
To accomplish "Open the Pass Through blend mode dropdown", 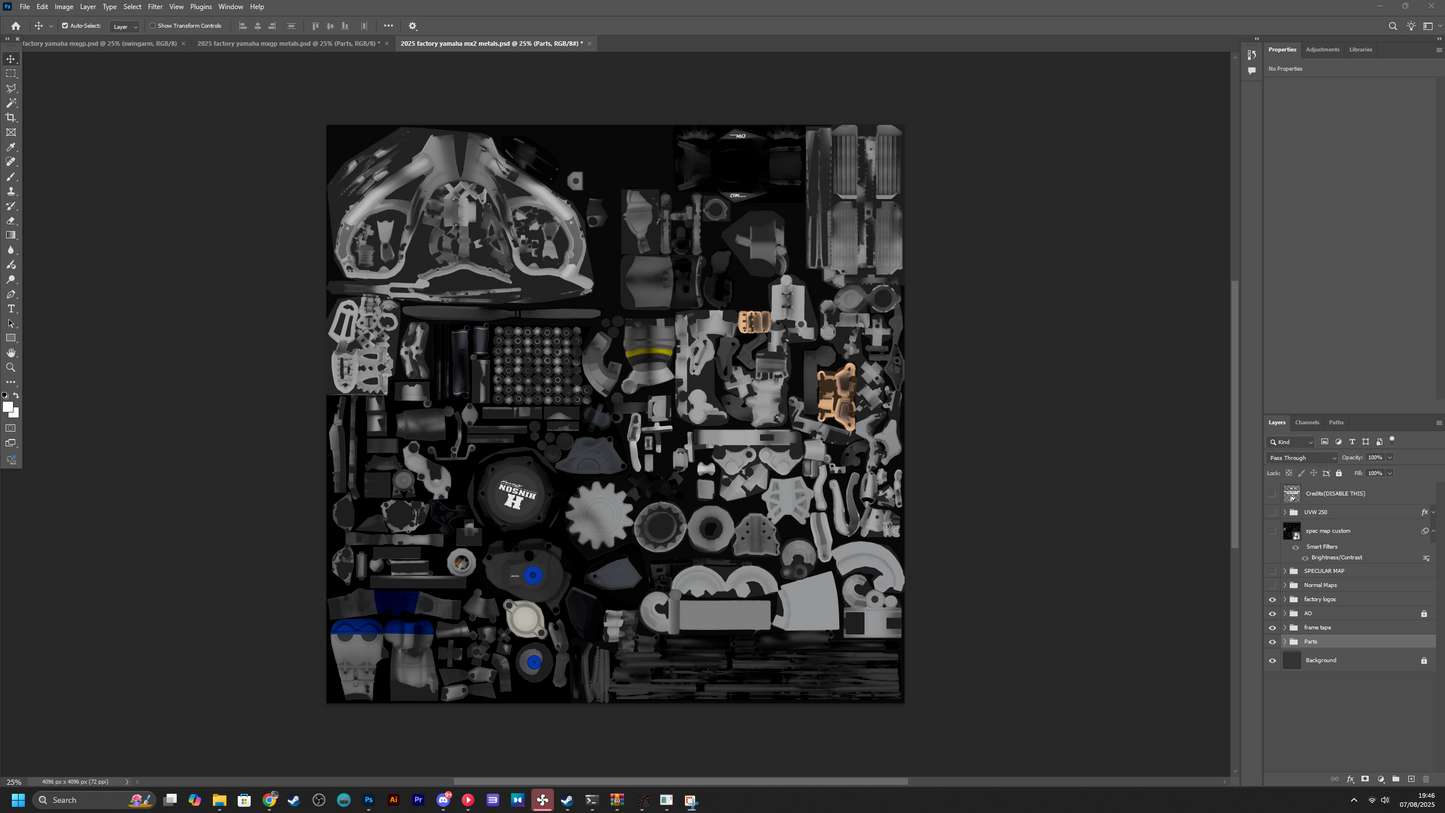I will pyautogui.click(x=1302, y=458).
